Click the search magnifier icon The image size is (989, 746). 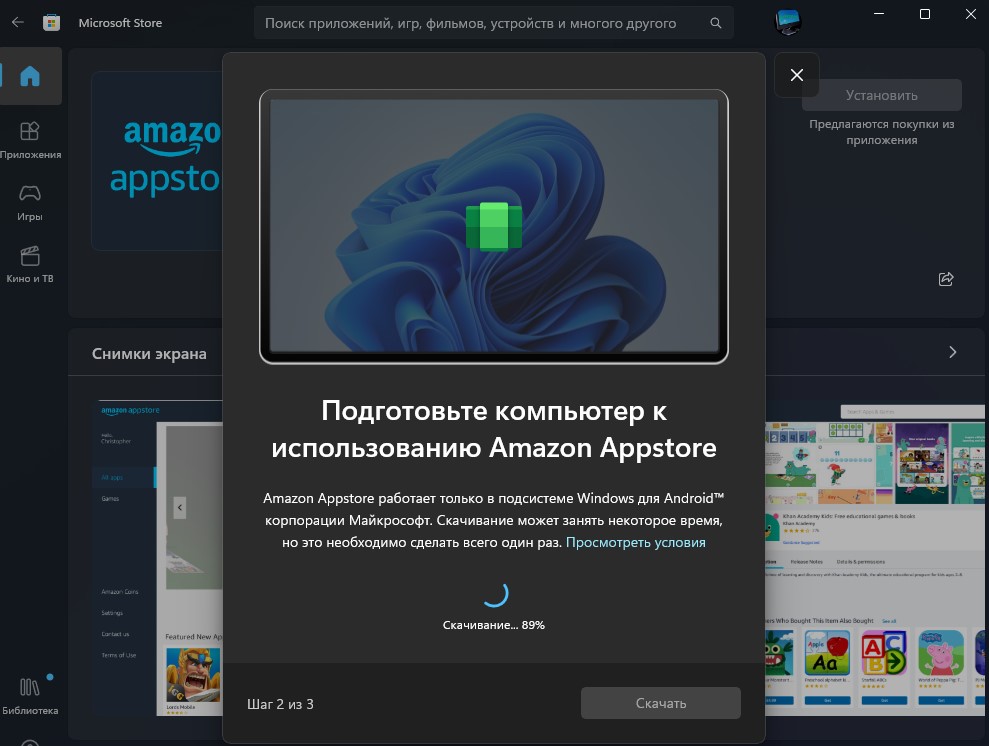715,23
